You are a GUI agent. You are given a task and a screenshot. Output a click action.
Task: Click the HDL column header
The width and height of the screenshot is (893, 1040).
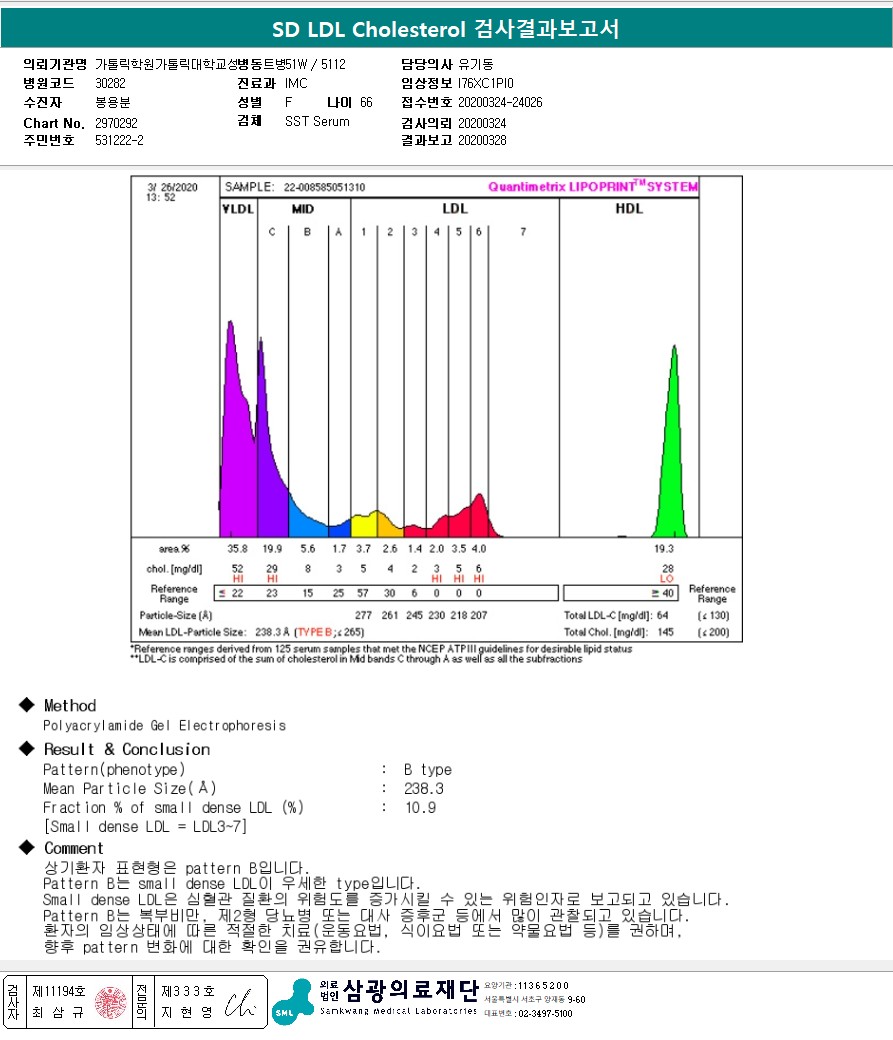(x=629, y=208)
